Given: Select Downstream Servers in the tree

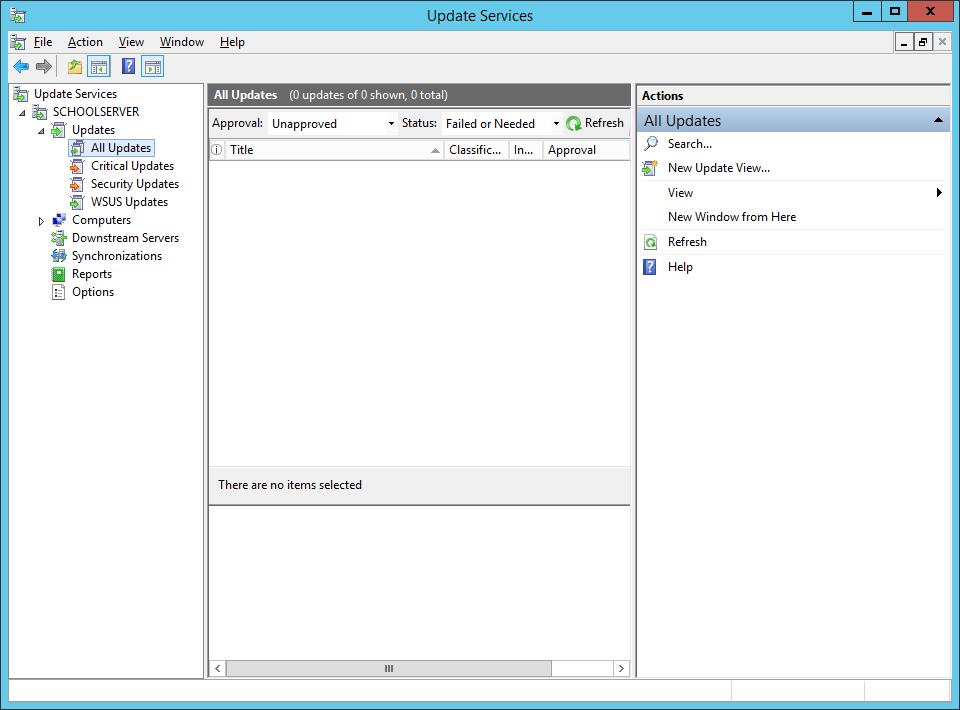Looking at the screenshot, I should pyautogui.click(x=126, y=237).
